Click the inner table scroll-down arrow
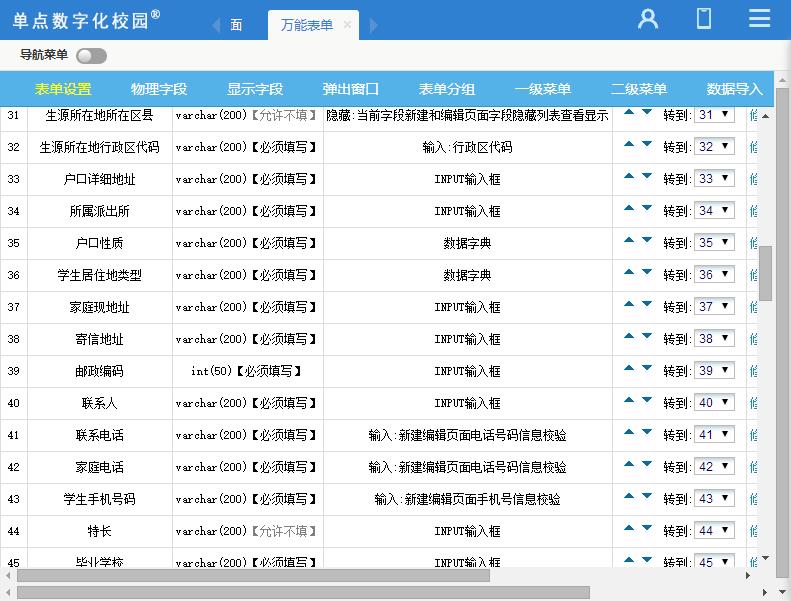Screen dimensions: 791x601 (x=765, y=558)
